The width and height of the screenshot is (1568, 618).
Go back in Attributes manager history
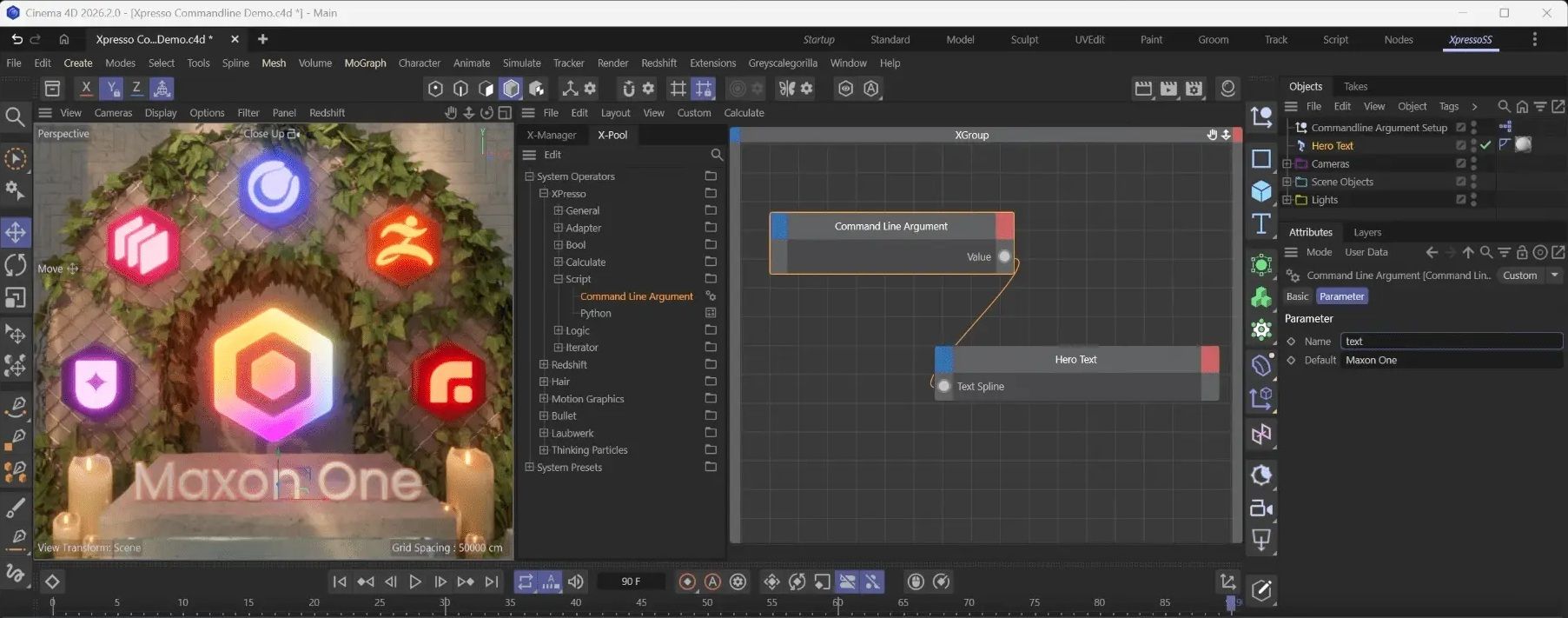pyautogui.click(x=1432, y=252)
